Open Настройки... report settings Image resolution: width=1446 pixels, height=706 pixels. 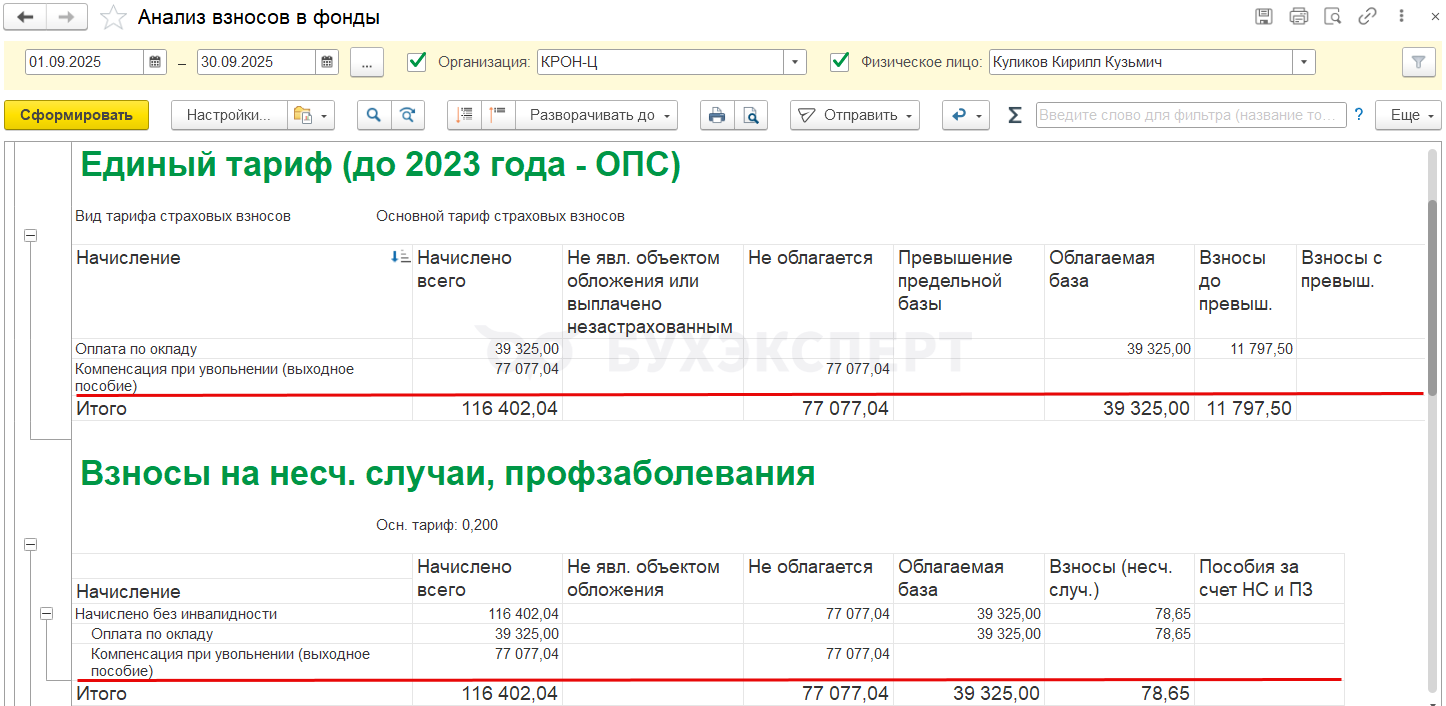[x=229, y=115]
